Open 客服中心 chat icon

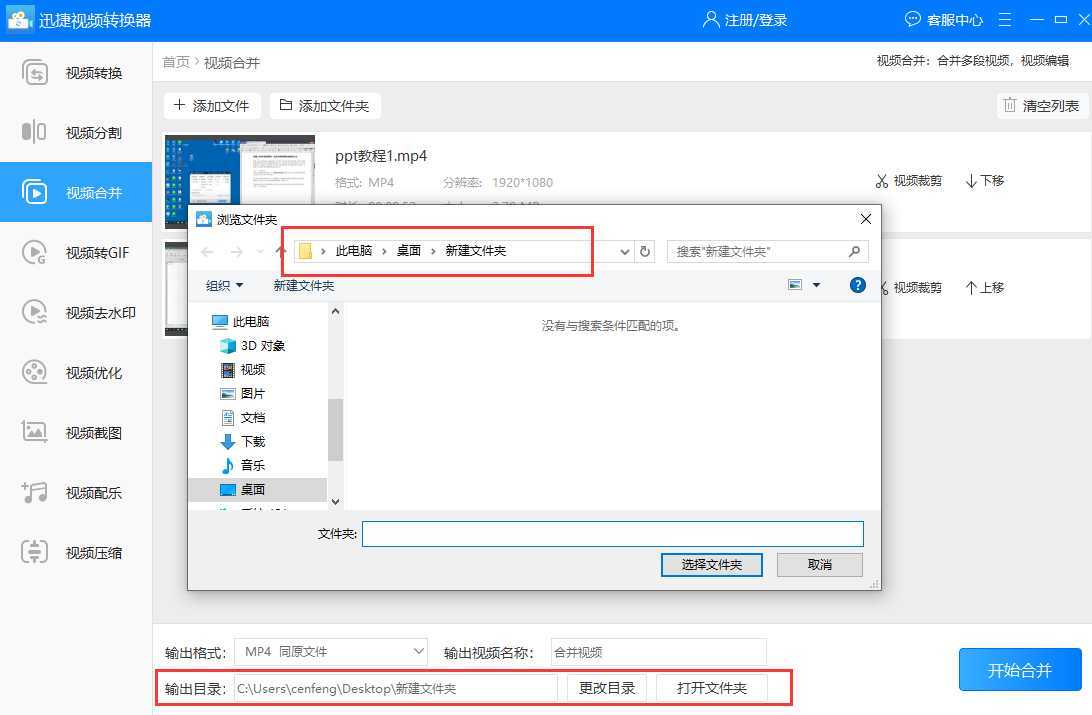[912, 19]
